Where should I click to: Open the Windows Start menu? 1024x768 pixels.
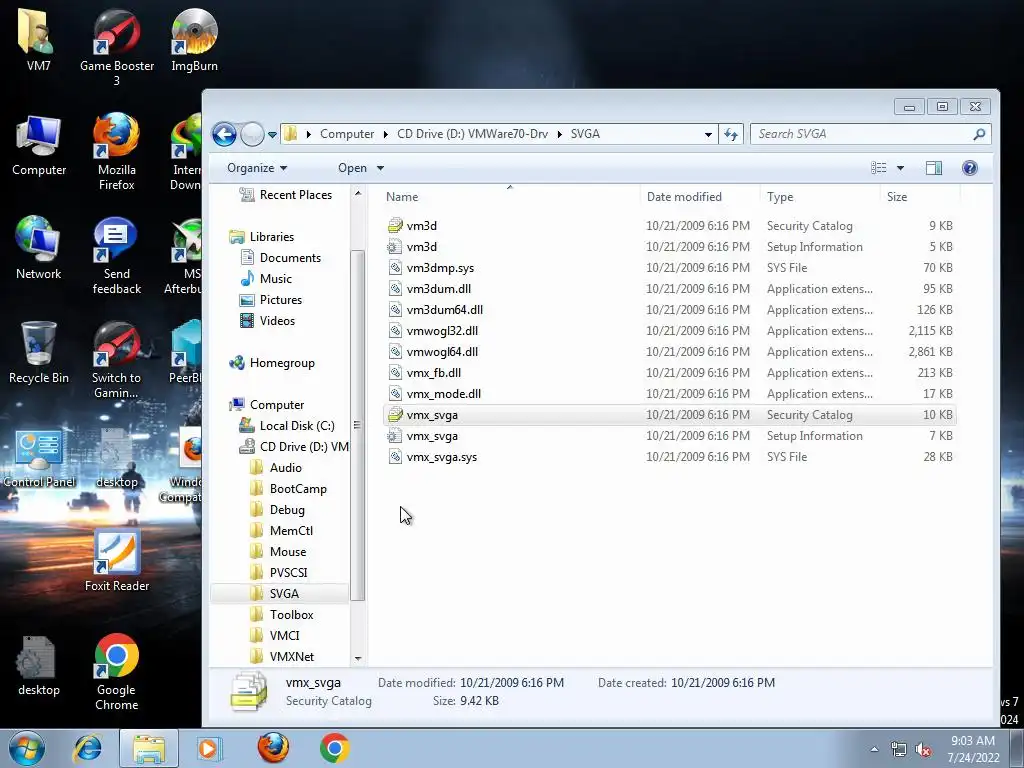point(27,748)
